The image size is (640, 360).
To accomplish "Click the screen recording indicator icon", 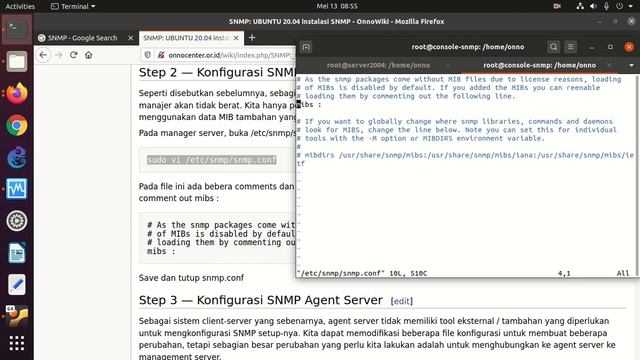I will 557,6.
